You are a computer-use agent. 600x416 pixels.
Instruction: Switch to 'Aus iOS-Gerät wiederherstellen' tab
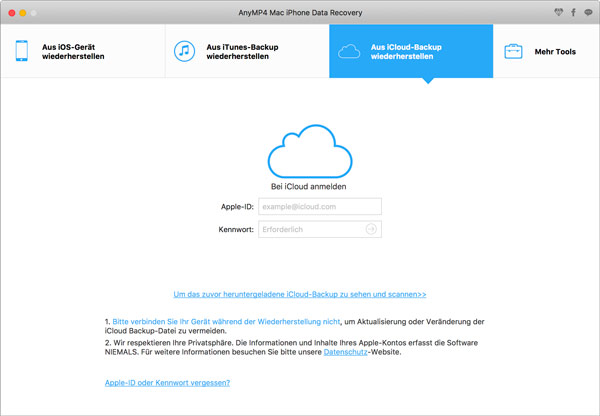pyautogui.click(x=73, y=52)
